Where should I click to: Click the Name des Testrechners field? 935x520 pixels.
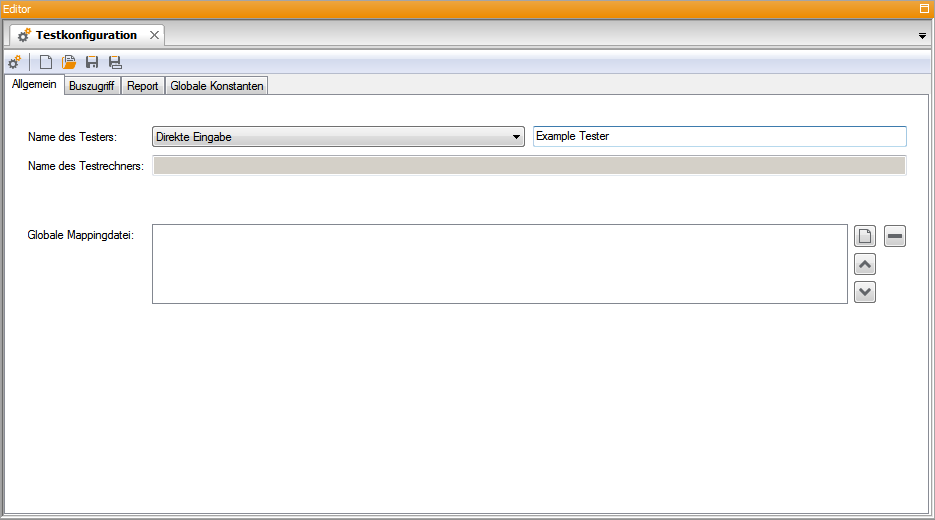(530, 166)
